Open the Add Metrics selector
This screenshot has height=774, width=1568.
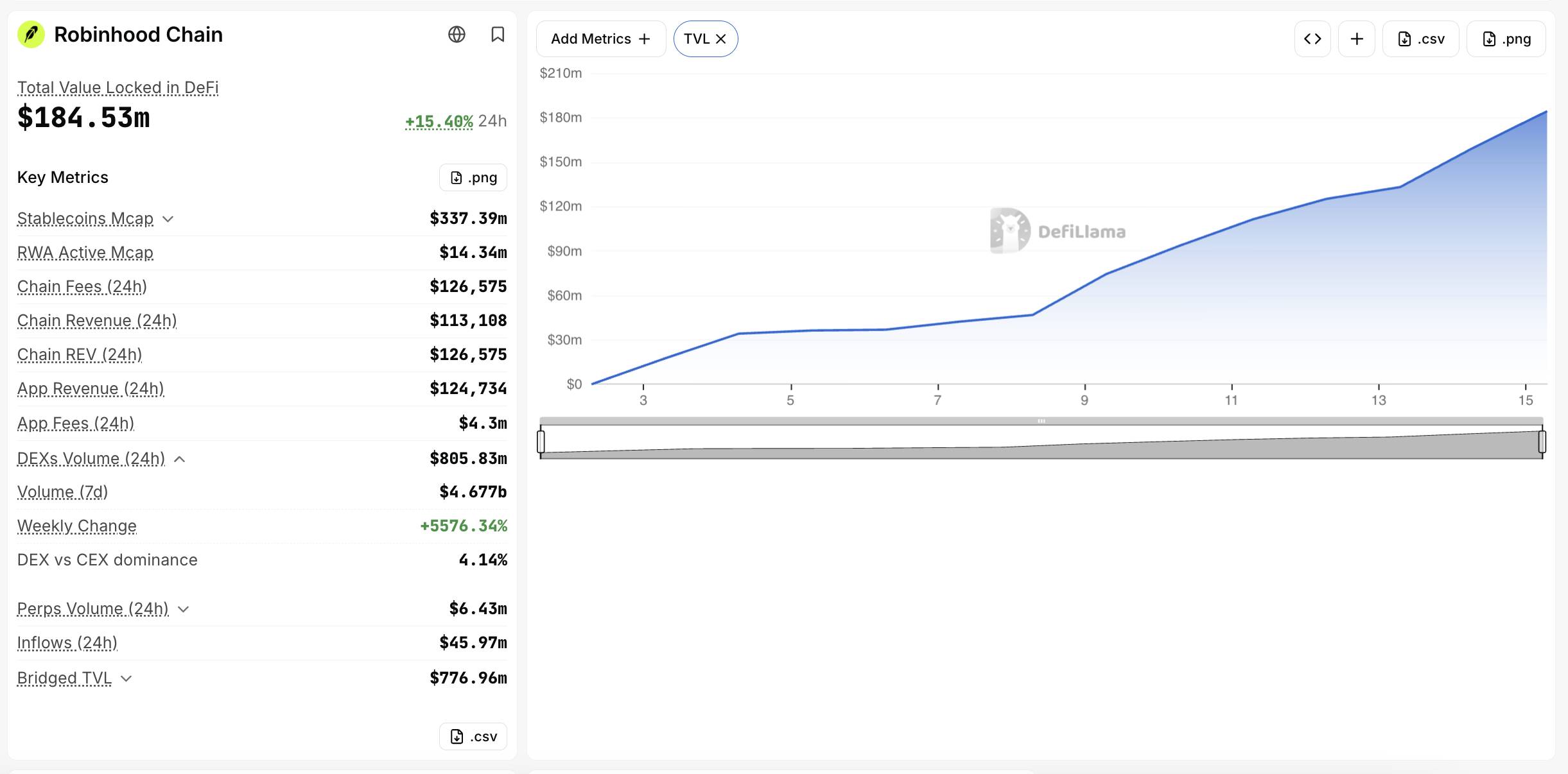pyautogui.click(x=601, y=39)
